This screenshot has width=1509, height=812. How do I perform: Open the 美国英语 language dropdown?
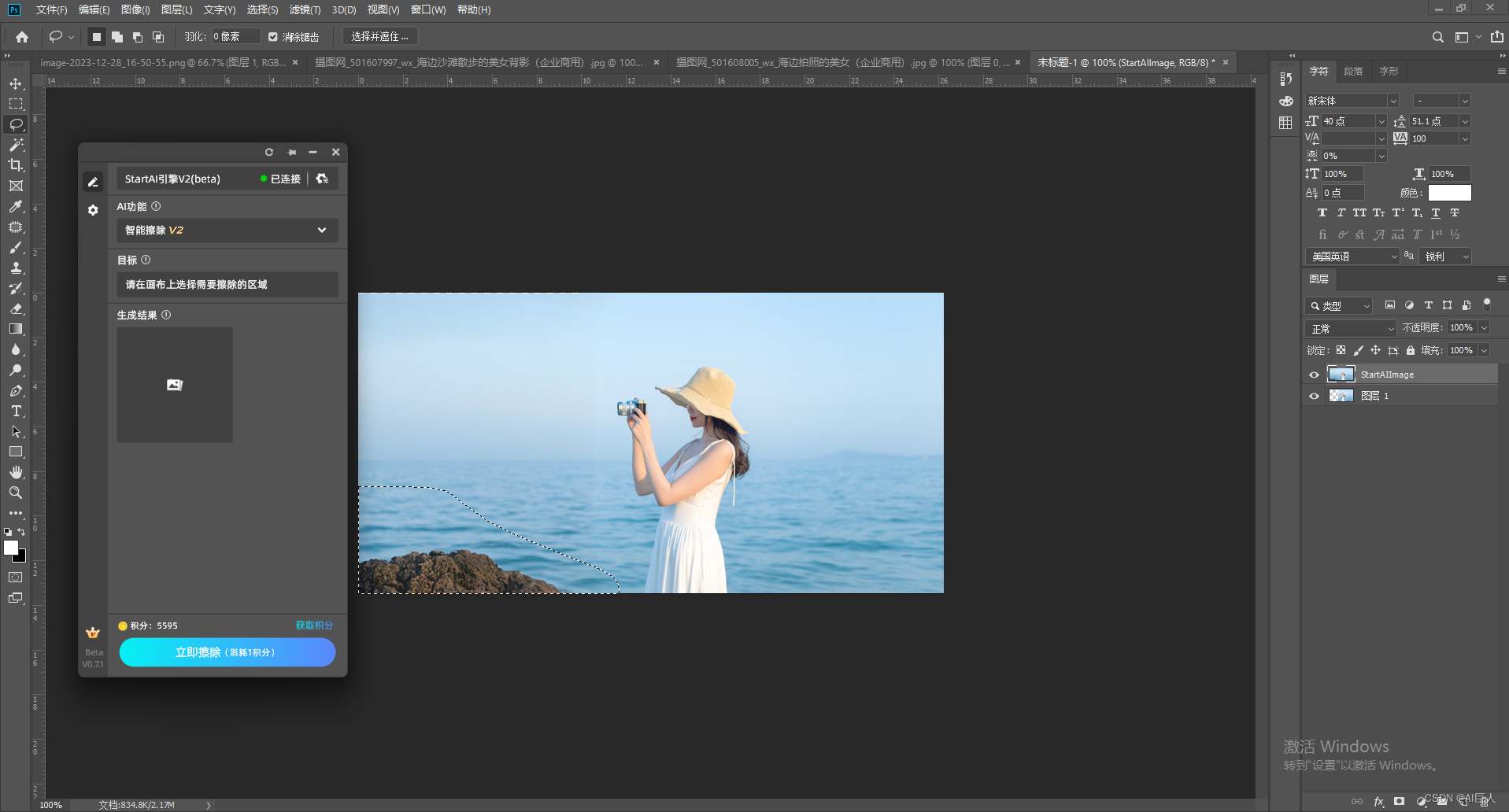pos(1352,257)
